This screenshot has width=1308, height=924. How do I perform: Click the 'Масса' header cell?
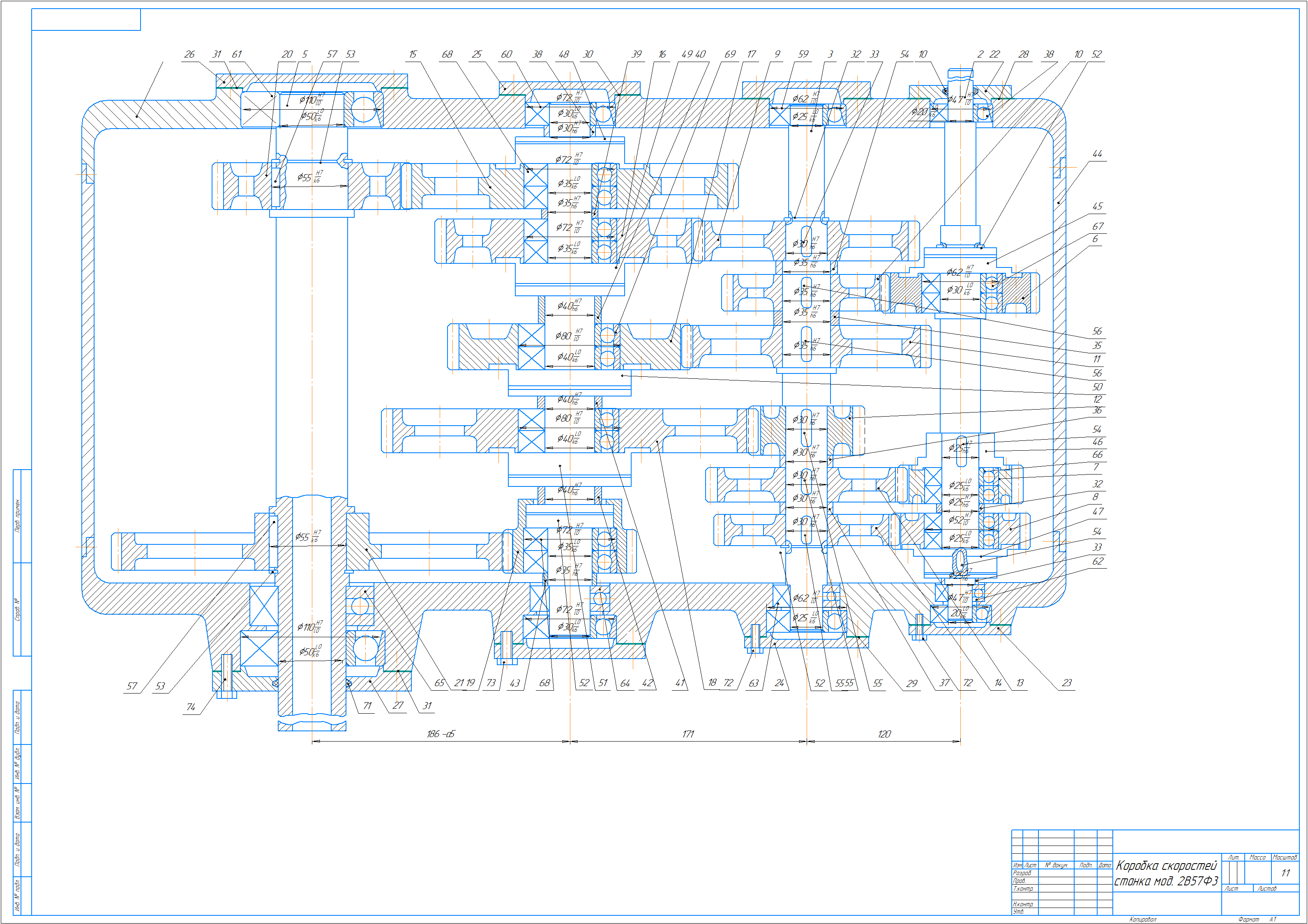[x=1257, y=857]
